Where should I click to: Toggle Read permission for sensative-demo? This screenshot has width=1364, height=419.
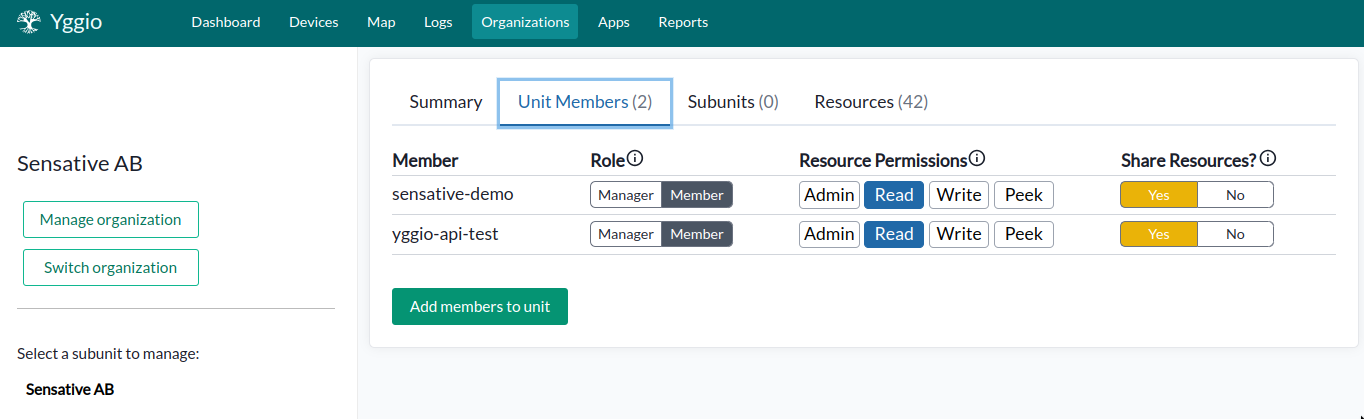(894, 195)
